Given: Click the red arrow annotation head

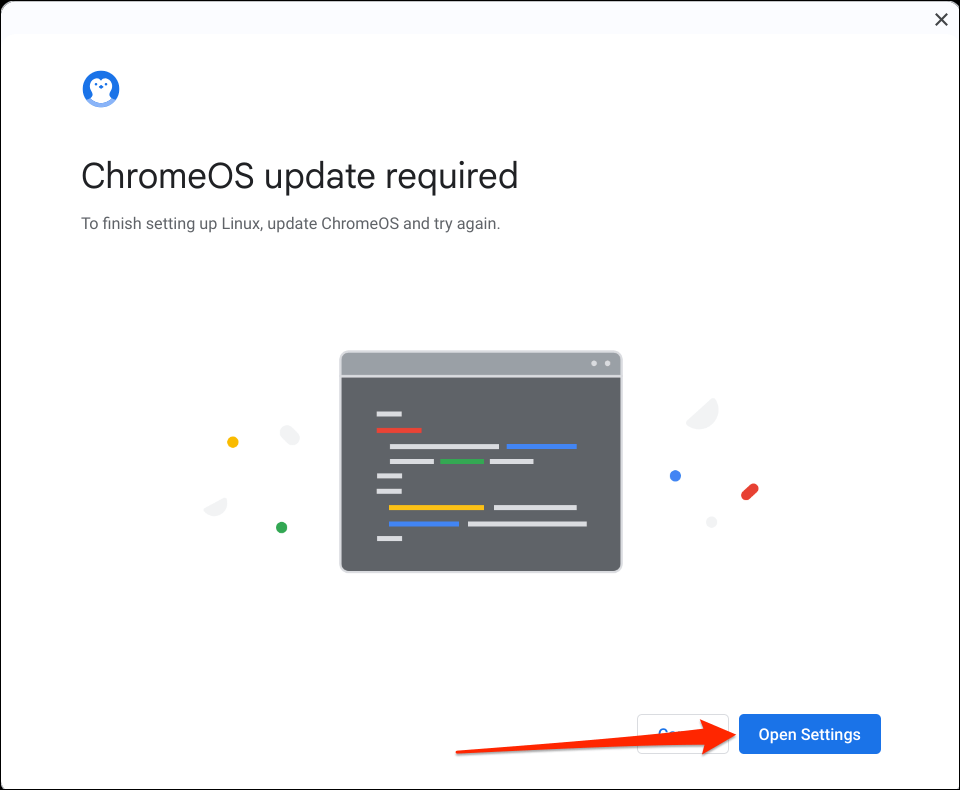Looking at the screenshot, I should pyautogui.click(x=714, y=736).
